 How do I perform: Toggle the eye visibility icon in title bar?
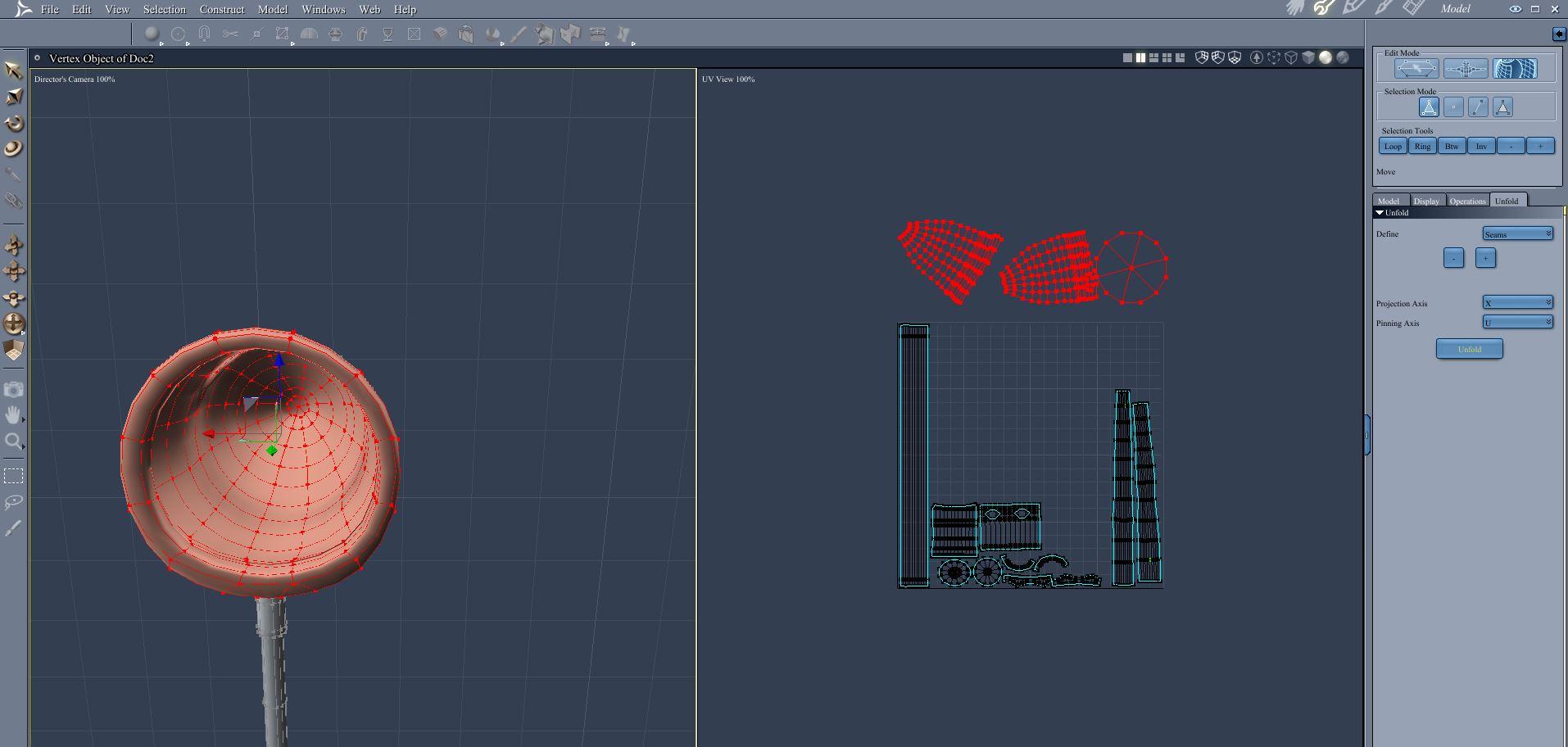(1516, 9)
